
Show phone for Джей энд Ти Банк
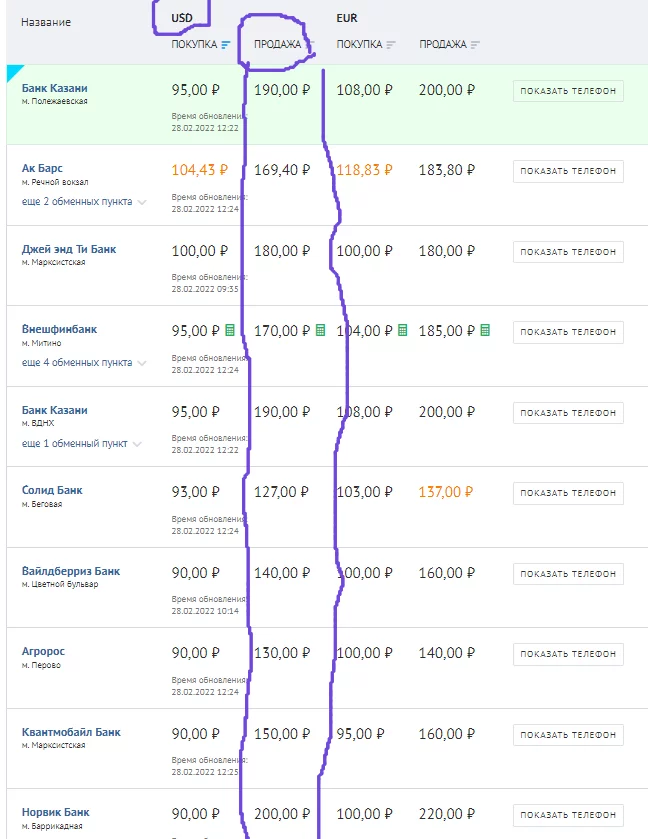click(x=568, y=251)
